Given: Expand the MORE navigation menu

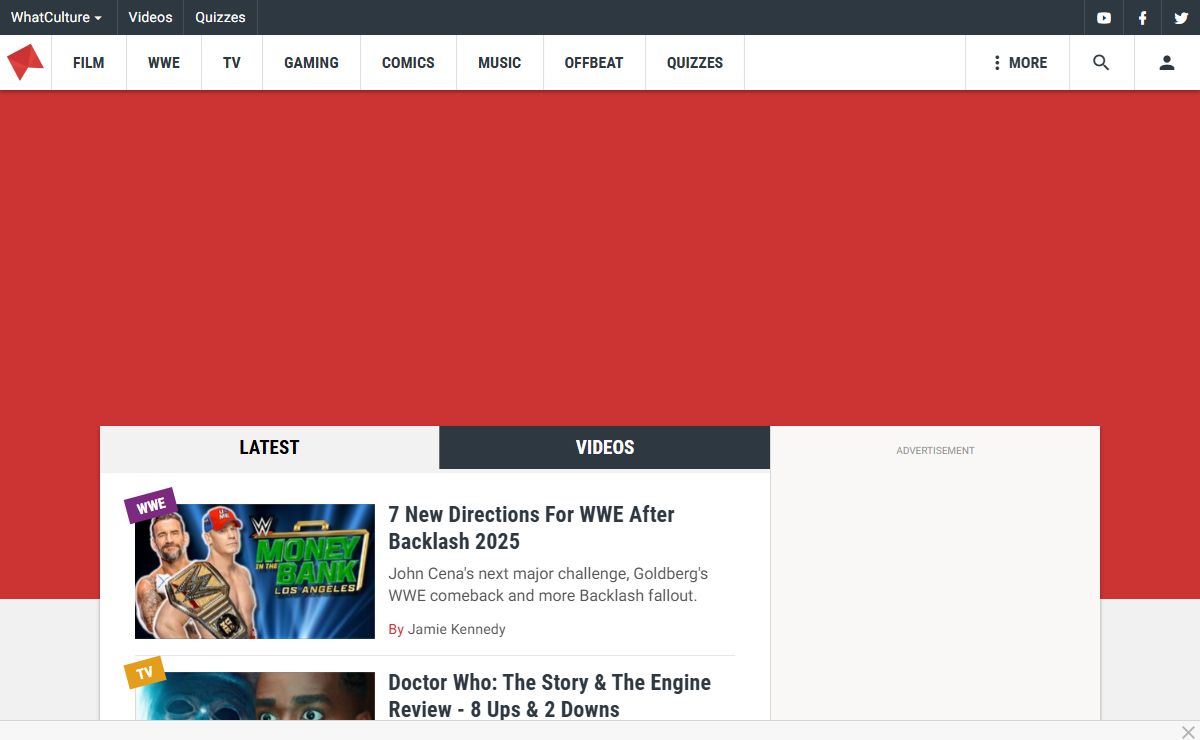Looking at the screenshot, I should pyautogui.click(x=1018, y=62).
